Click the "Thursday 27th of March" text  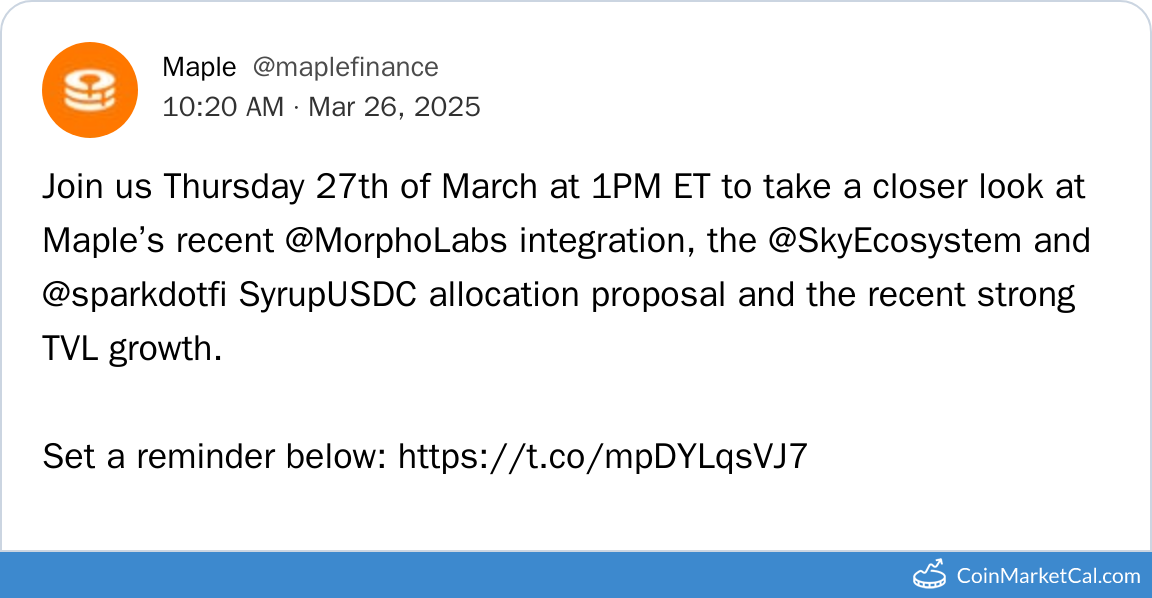pos(333,187)
